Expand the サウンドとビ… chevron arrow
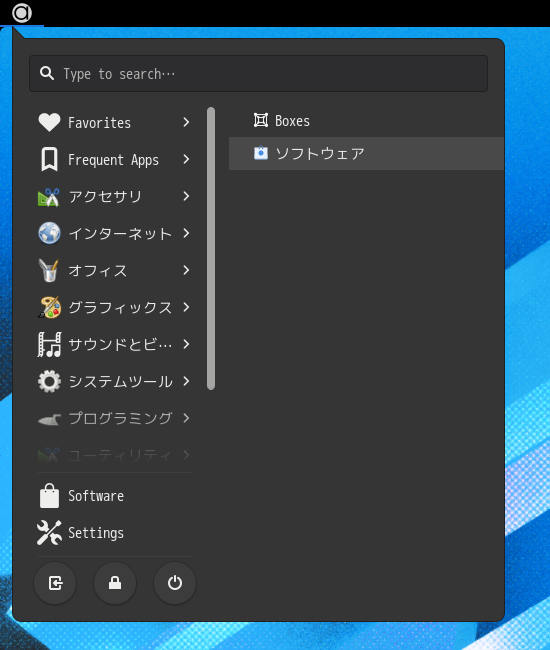The width and height of the screenshot is (550, 650). [x=186, y=344]
